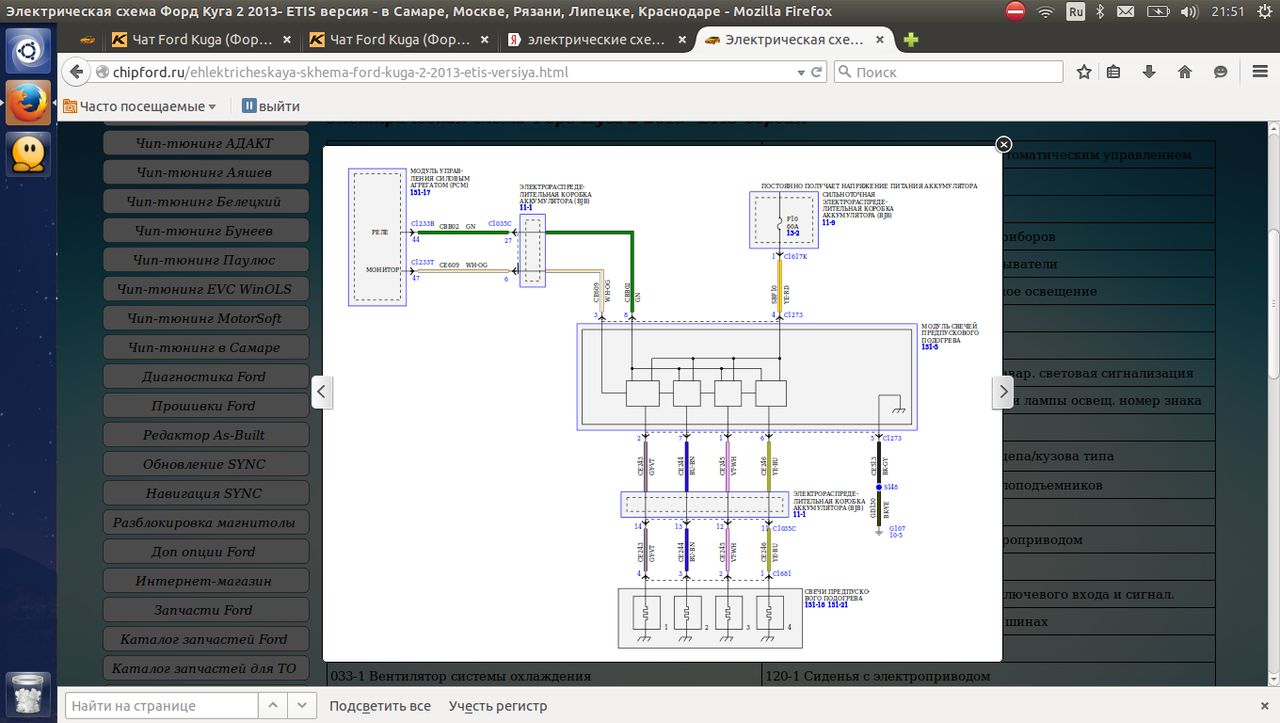This screenshot has height=723, width=1280.
Task: Open the Wi-Fi network indicator
Action: 1046,12
